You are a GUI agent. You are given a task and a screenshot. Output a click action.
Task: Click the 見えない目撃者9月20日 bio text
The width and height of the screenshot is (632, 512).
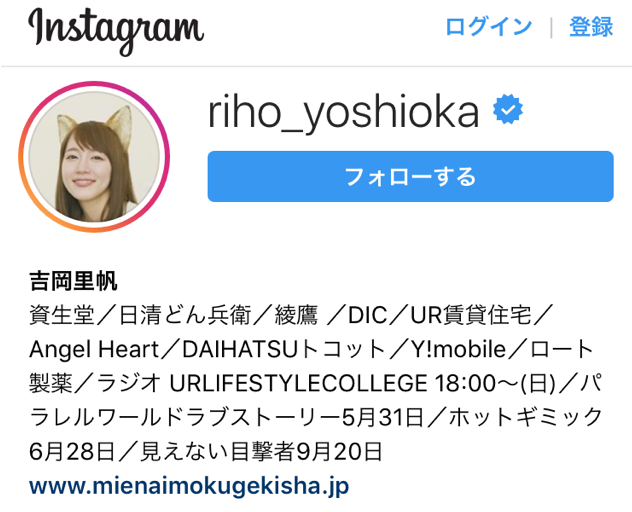261,451
